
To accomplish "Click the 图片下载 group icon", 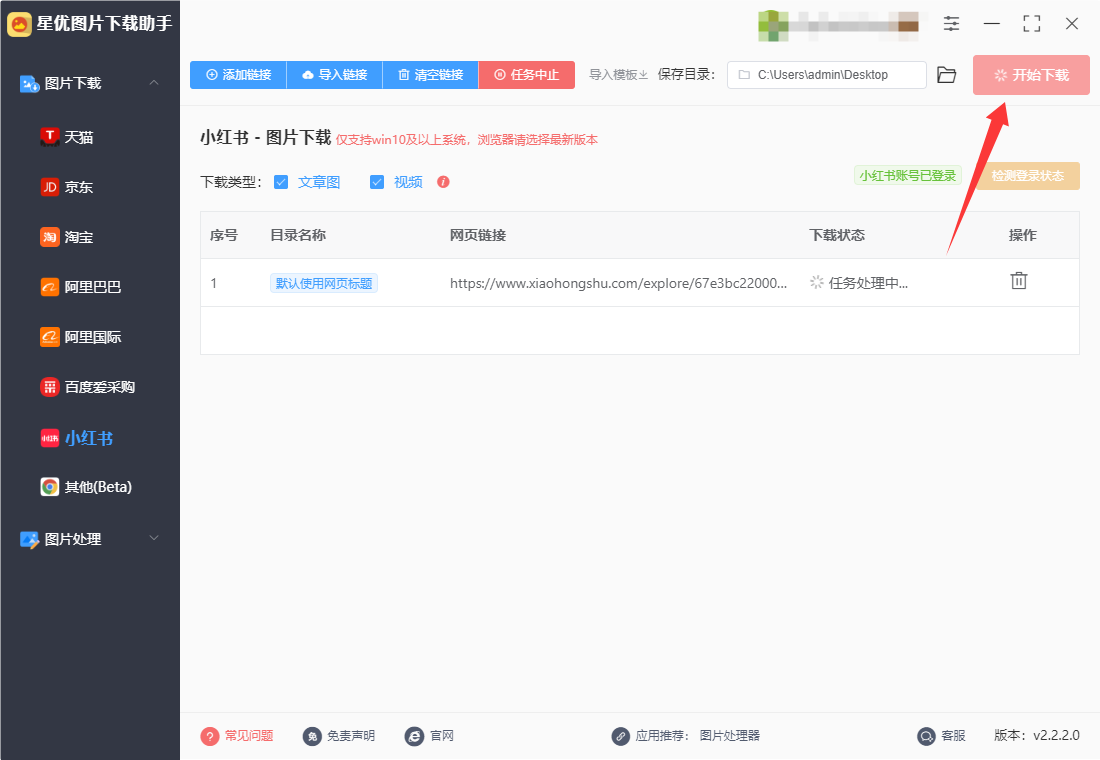I will (x=29, y=84).
